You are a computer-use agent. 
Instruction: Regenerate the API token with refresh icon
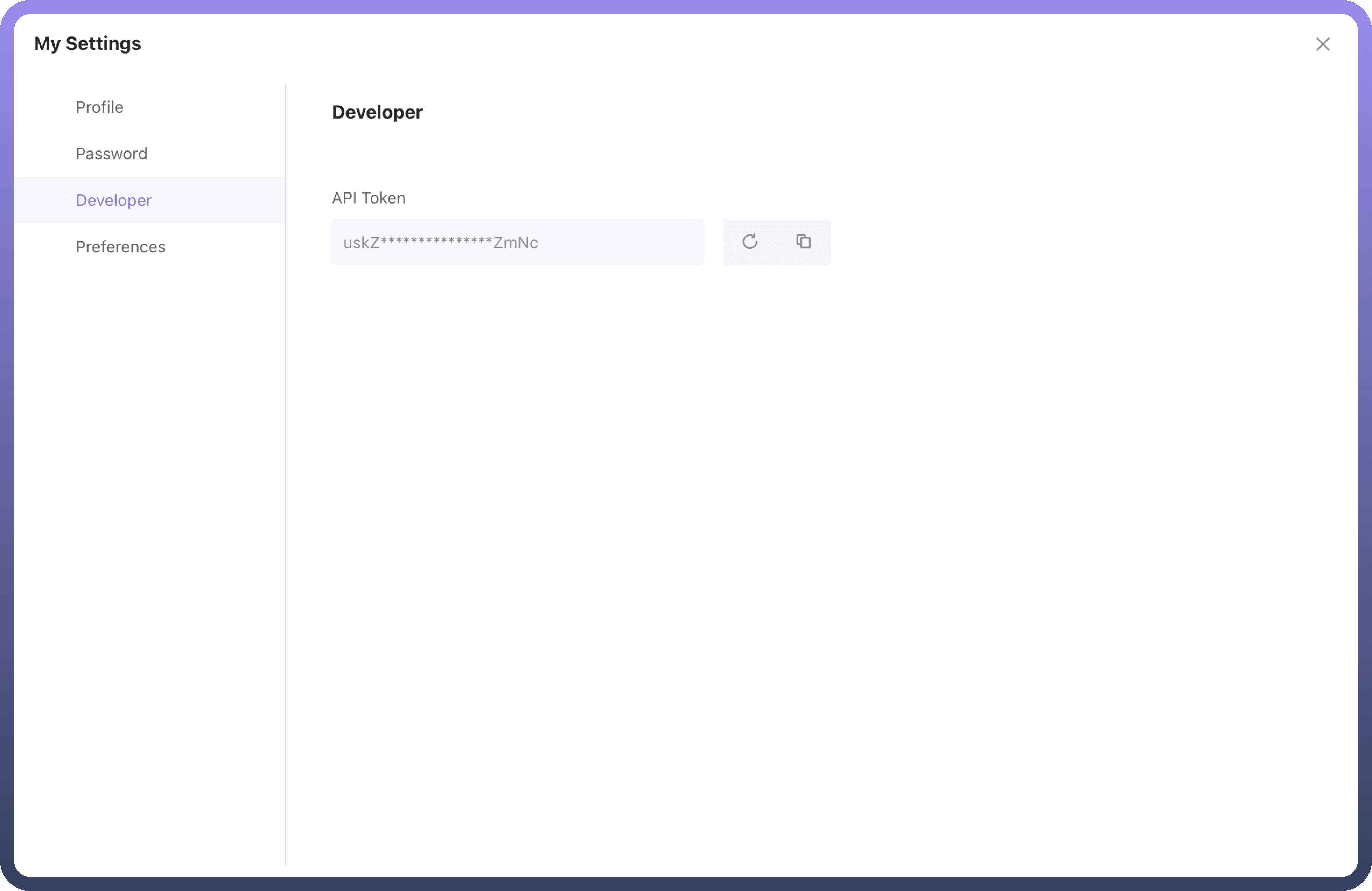749,241
